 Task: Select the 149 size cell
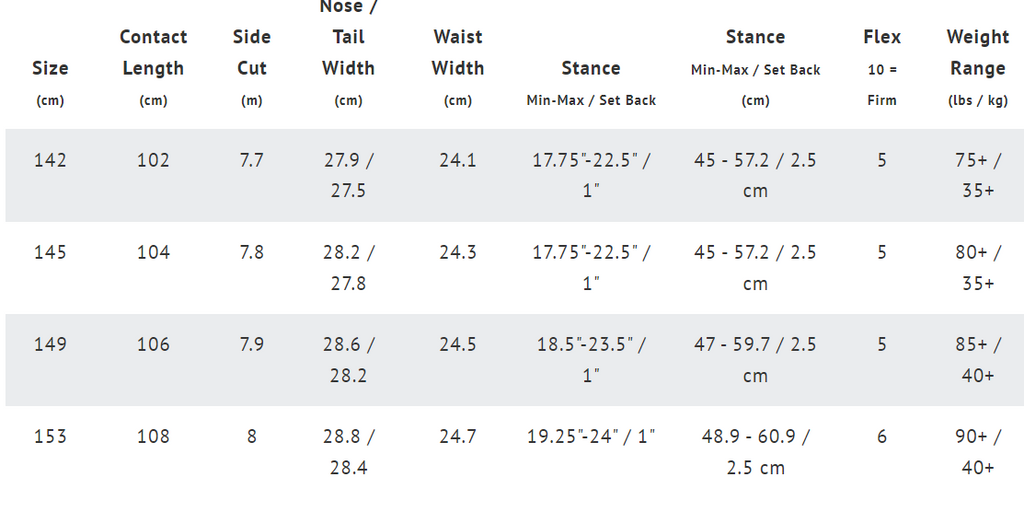50,344
